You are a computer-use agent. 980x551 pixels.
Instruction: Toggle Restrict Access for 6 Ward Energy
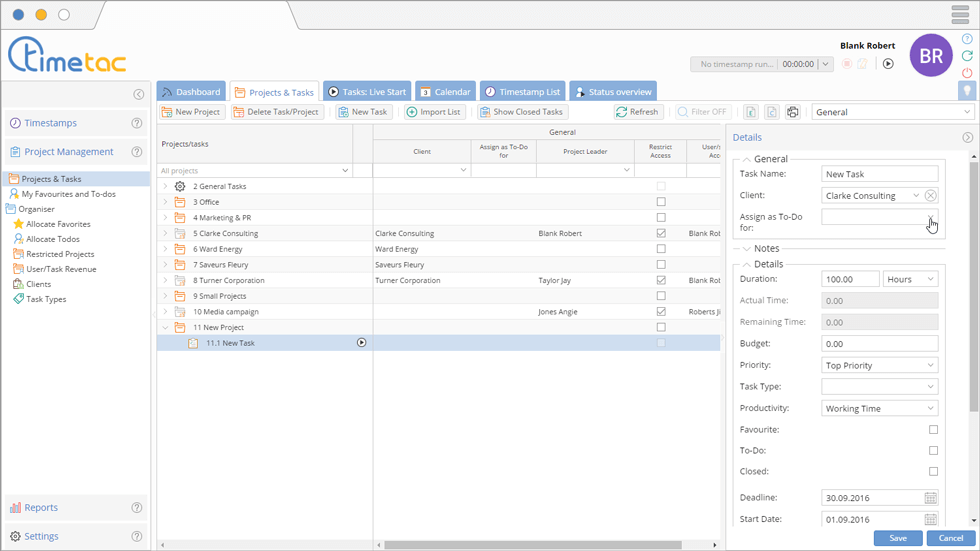(661, 249)
